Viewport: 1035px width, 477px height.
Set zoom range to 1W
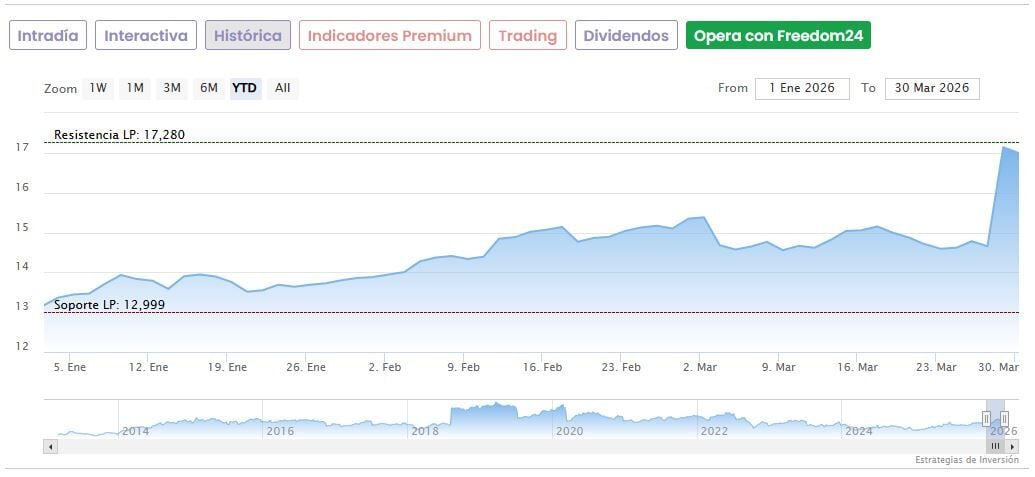point(98,88)
